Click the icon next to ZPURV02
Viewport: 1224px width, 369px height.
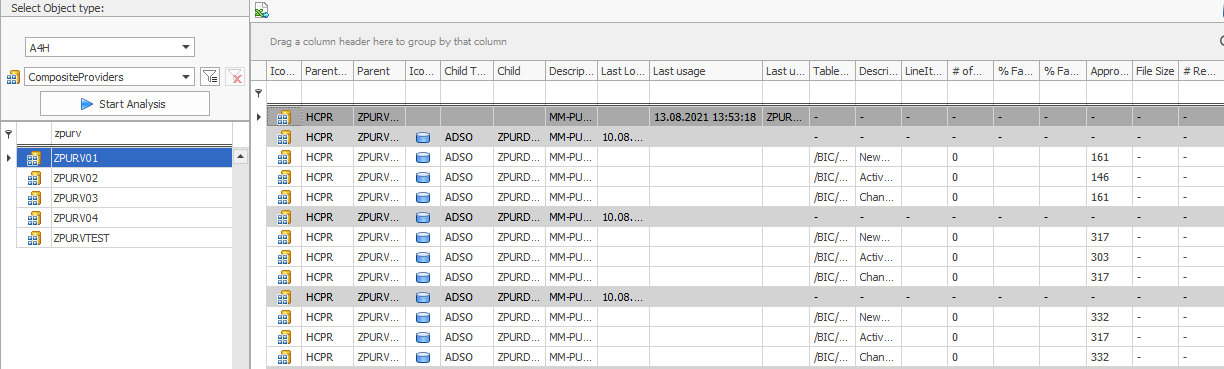click(x=34, y=178)
